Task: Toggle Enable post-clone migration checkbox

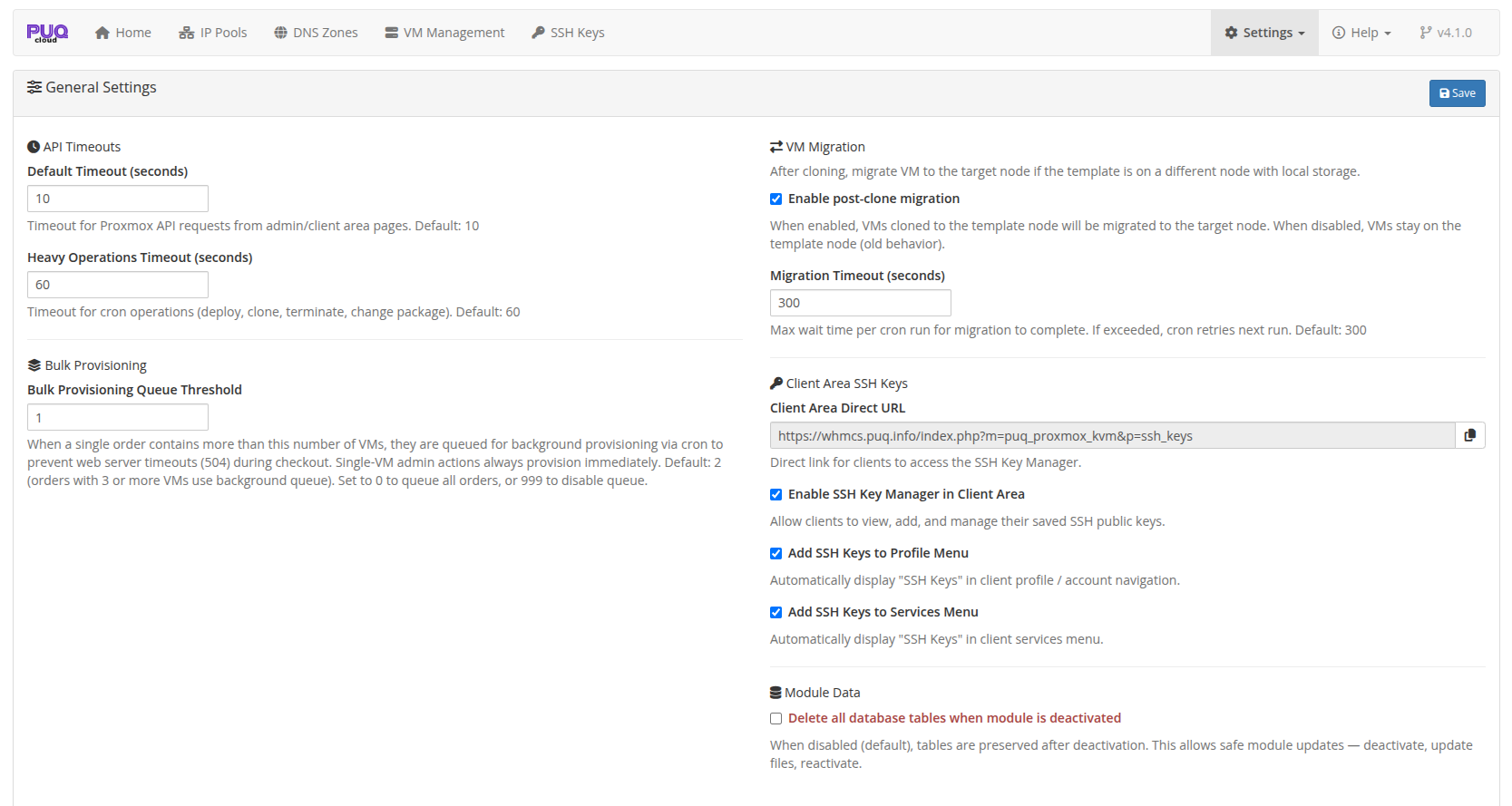Action: [x=776, y=199]
